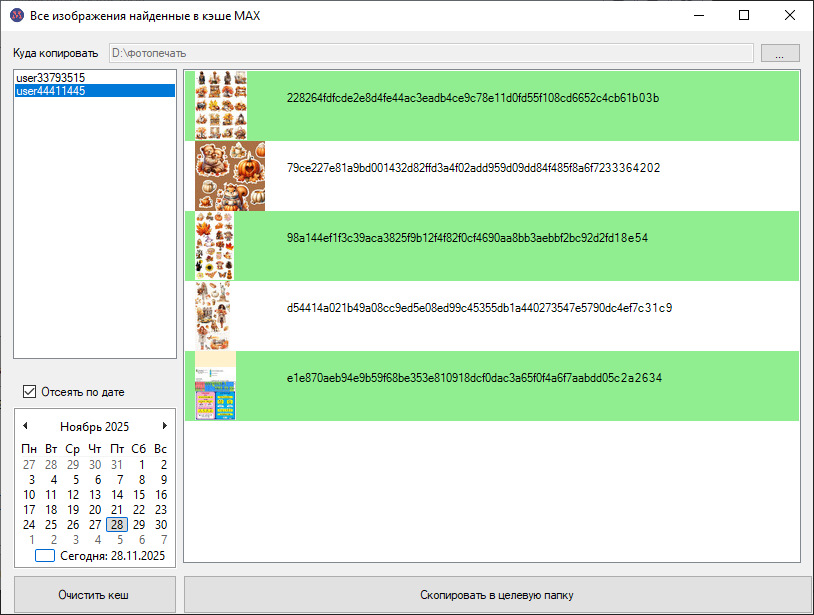Select date 15 in the calendar
814x615 pixels.
coord(139,494)
